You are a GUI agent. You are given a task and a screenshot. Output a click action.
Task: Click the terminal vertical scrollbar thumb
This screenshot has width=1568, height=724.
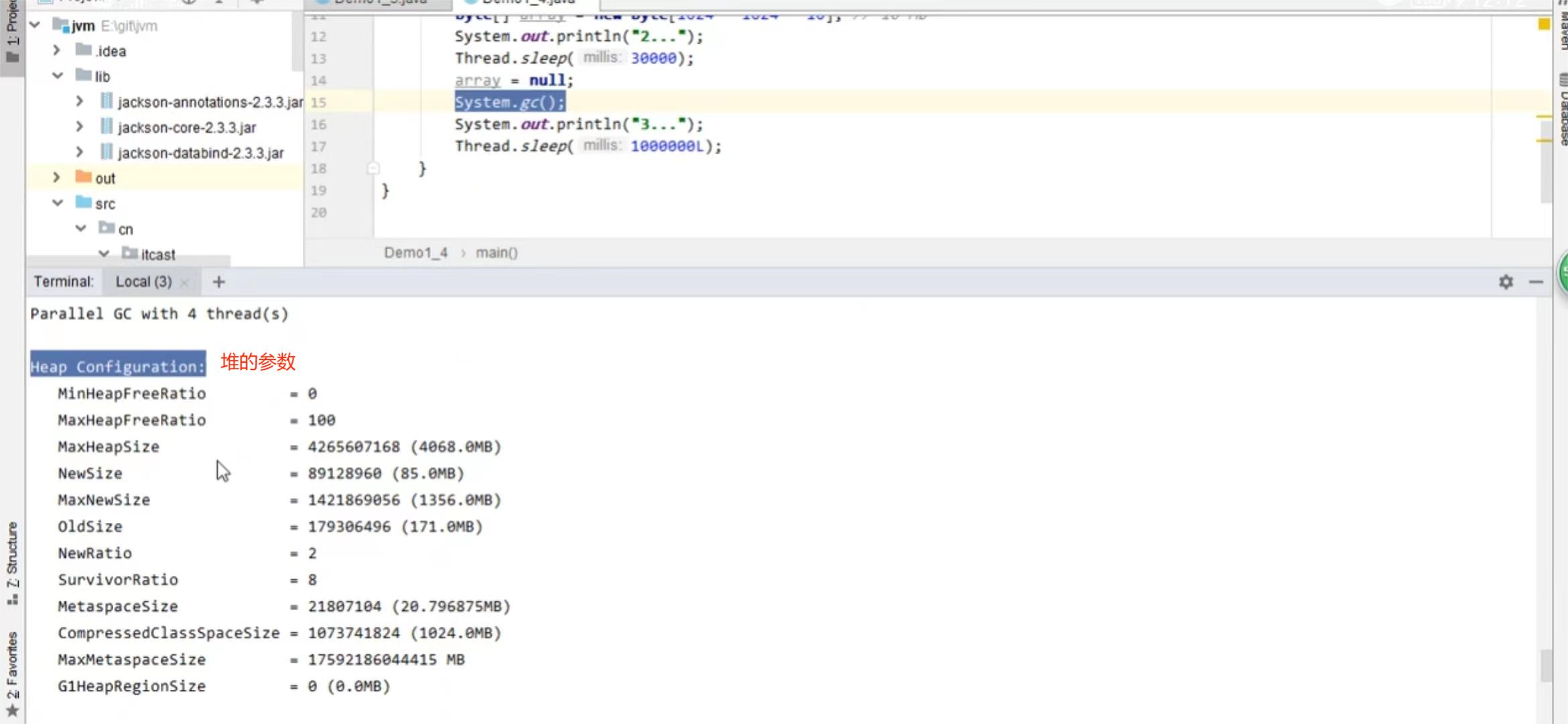1545,665
